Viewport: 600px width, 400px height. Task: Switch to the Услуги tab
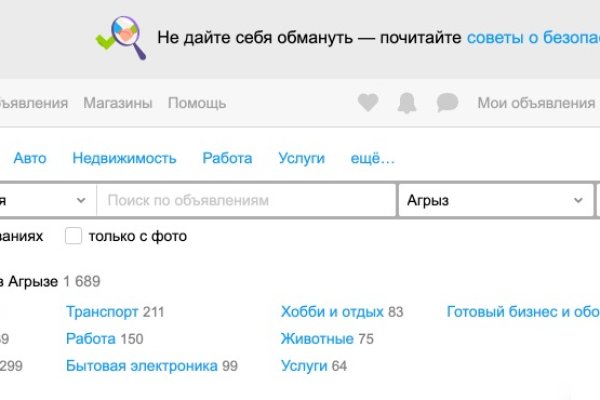click(x=301, y=158)
